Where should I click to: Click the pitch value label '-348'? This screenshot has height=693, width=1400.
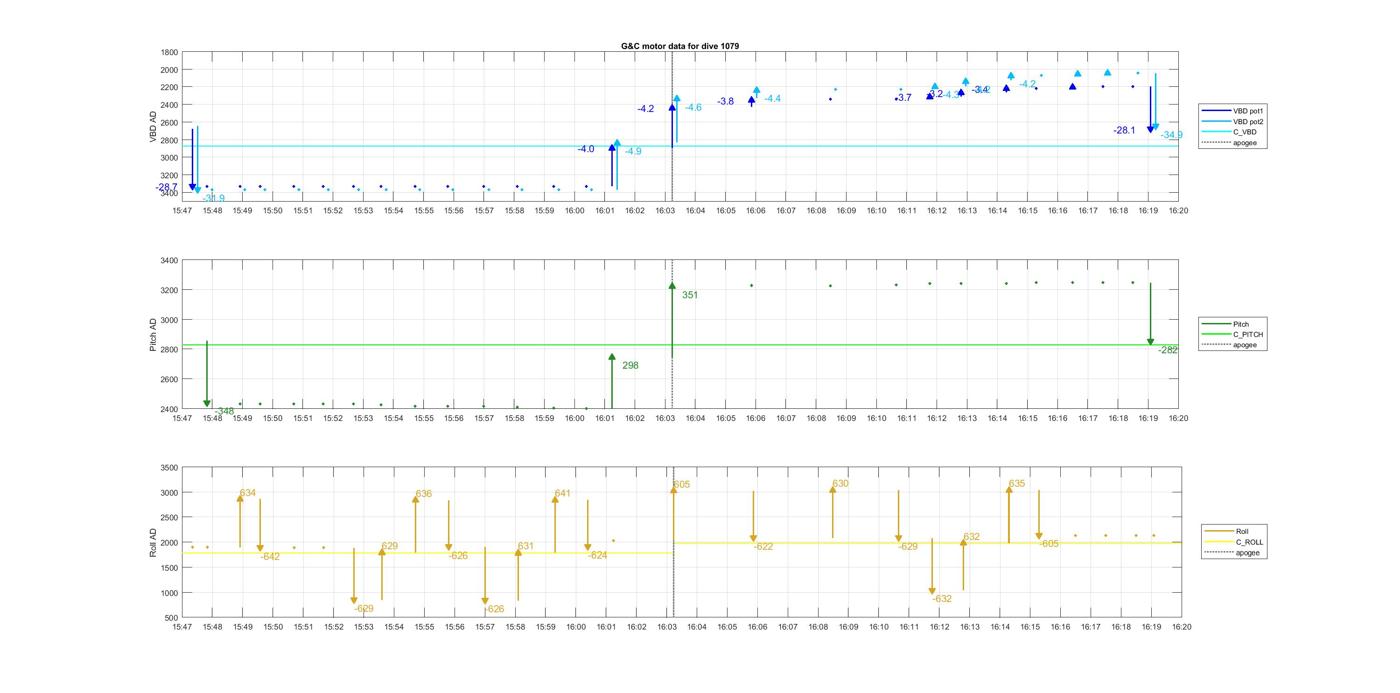pyautogui.click(x=224, y=411)
